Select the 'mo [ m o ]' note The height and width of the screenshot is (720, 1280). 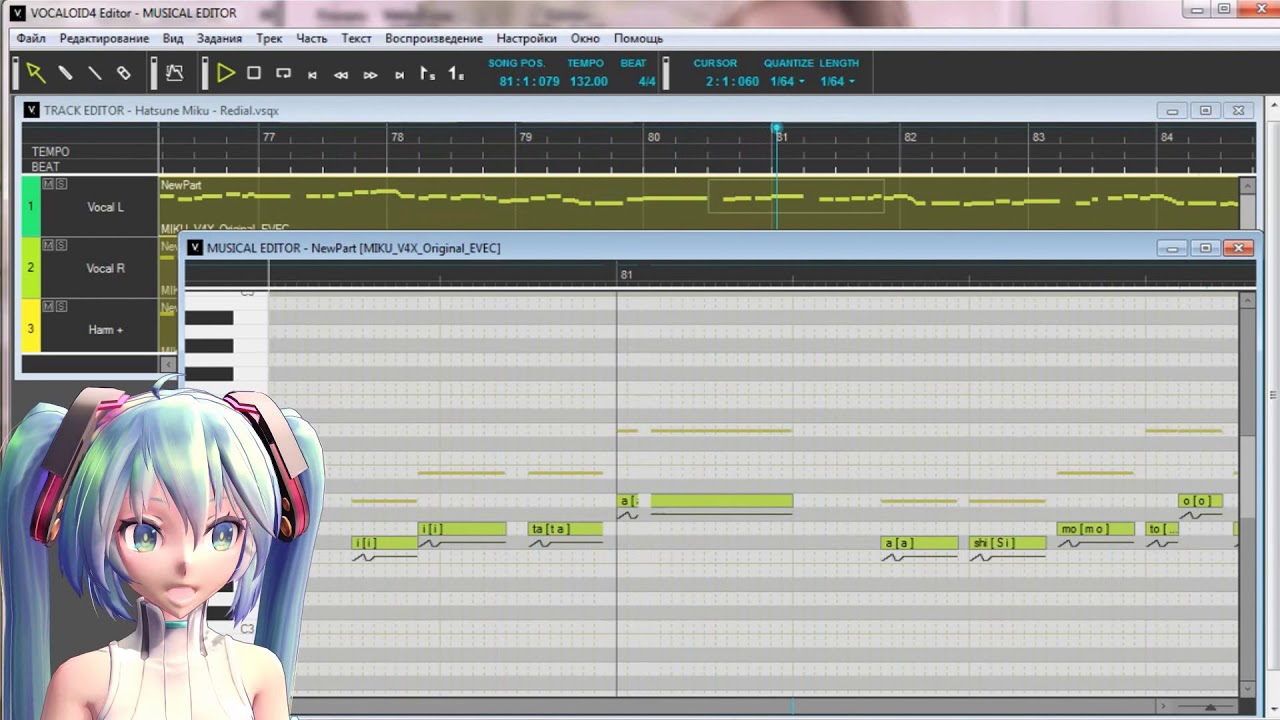click(1096, 529)
